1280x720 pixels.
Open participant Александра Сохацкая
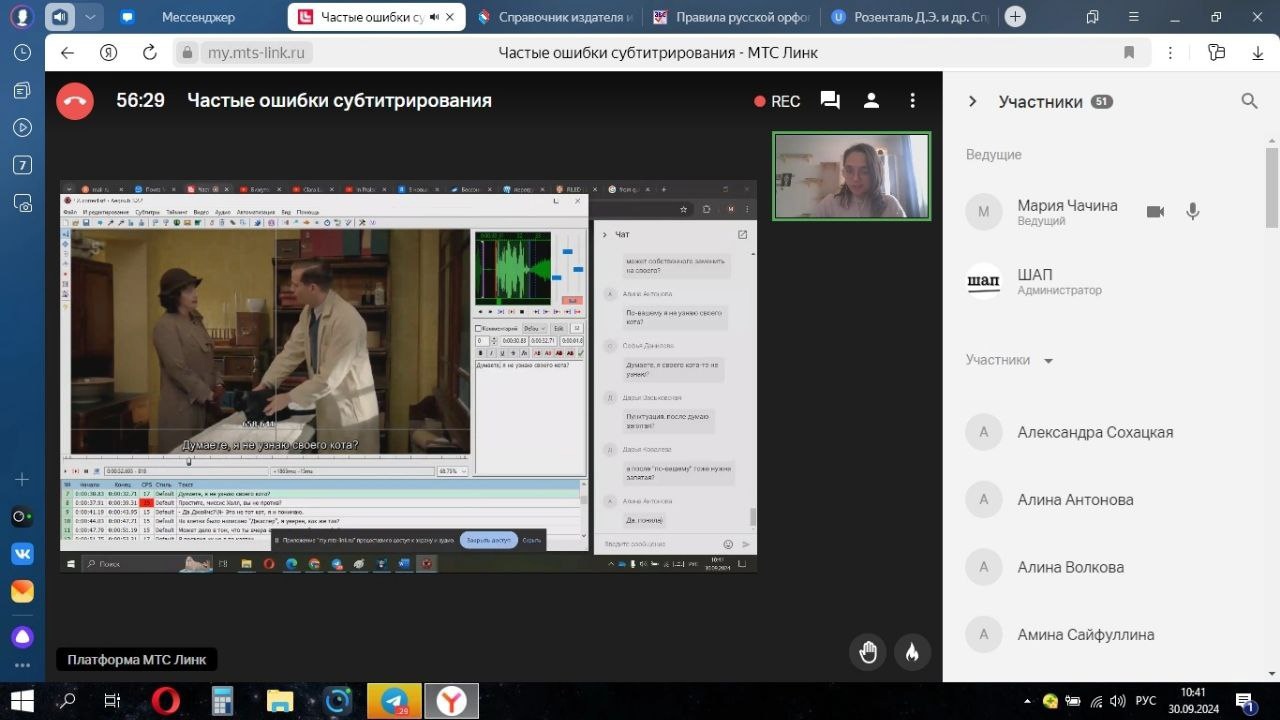click(1096, 432)
